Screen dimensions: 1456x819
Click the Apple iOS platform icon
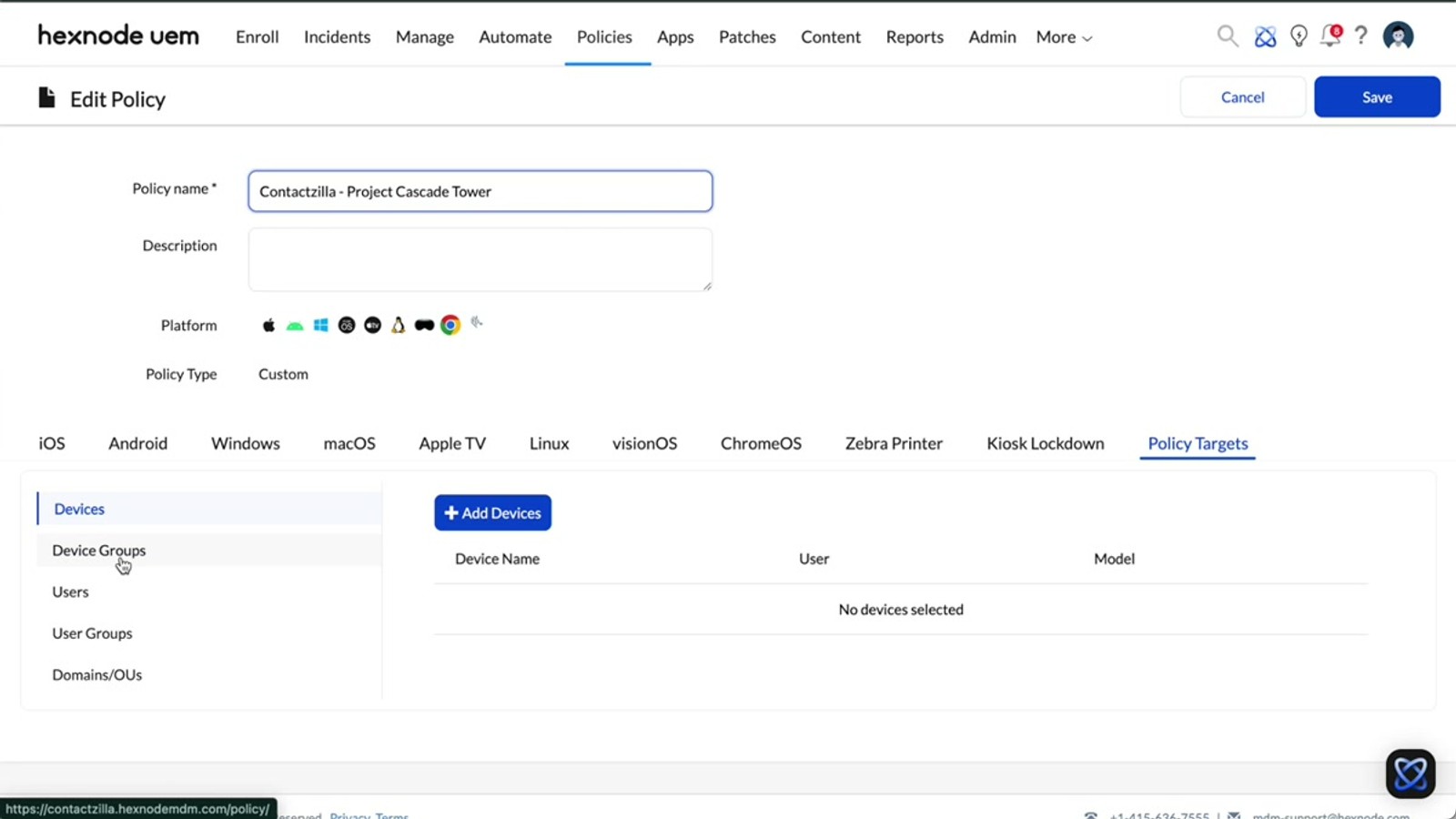268,325
